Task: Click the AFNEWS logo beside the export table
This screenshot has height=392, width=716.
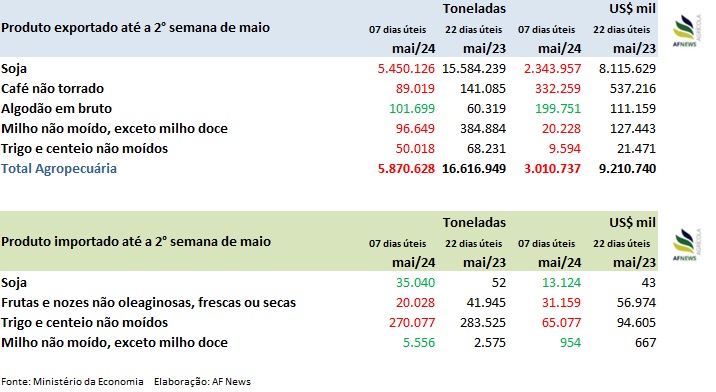Action: pos(687,31)
